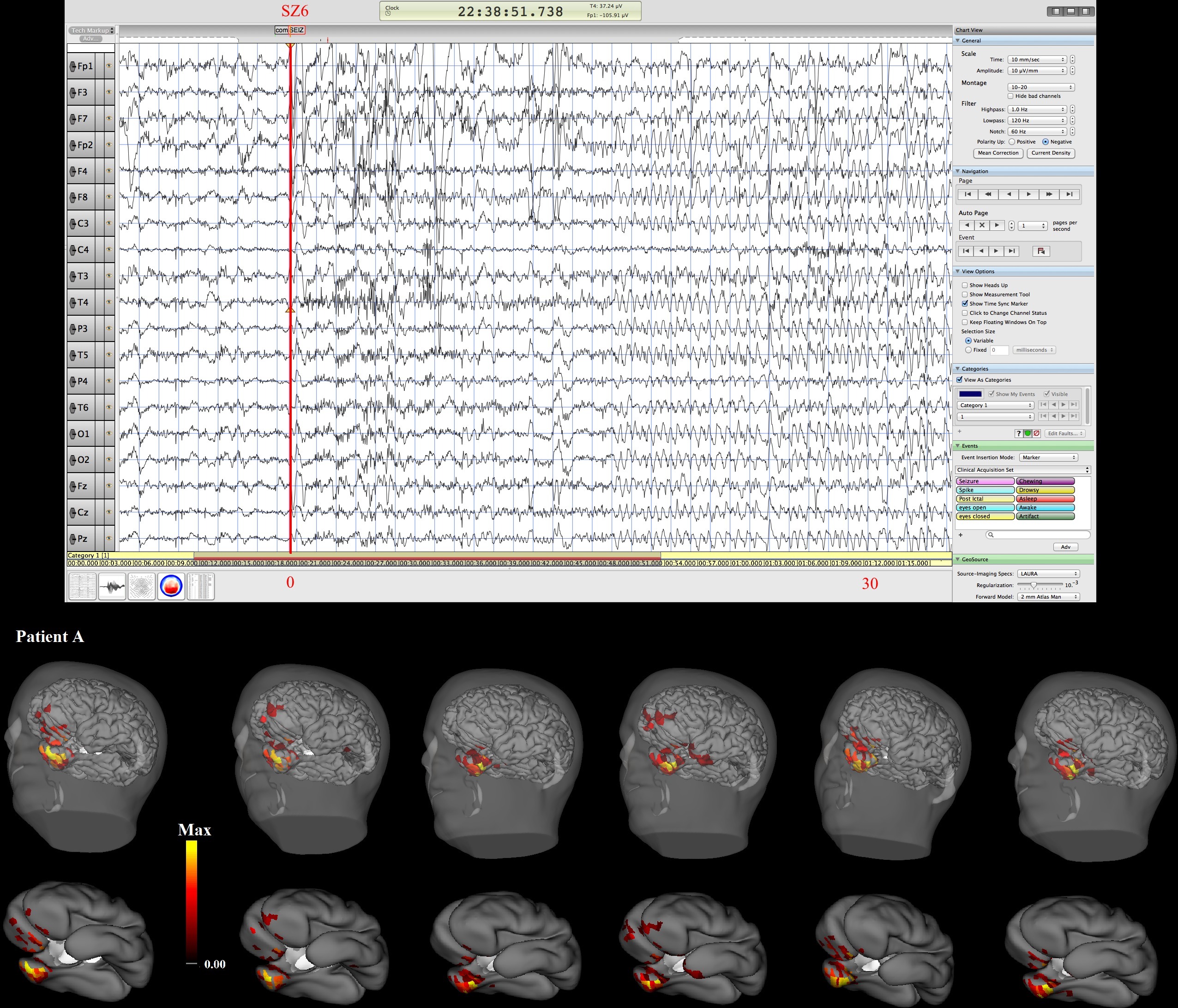Go to the last page in Navigation

coord(1070,194)
